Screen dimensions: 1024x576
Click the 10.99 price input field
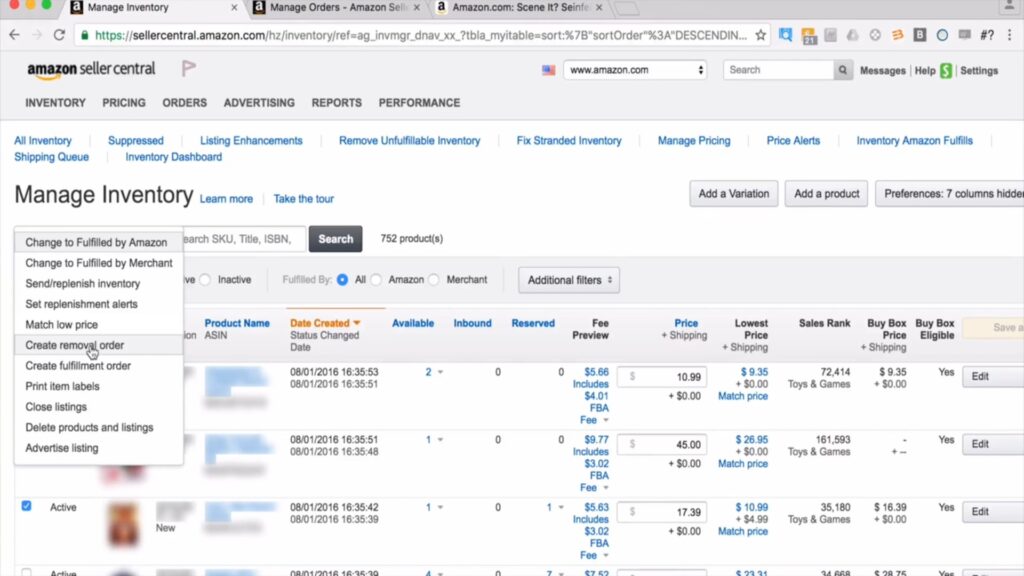point(668,377)
